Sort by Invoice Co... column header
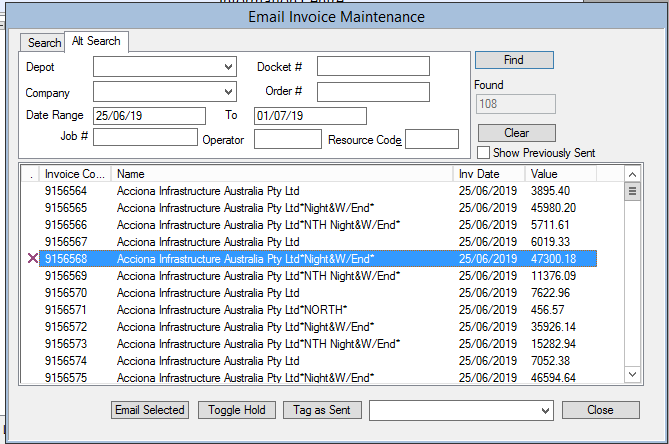 click(75, 174)
